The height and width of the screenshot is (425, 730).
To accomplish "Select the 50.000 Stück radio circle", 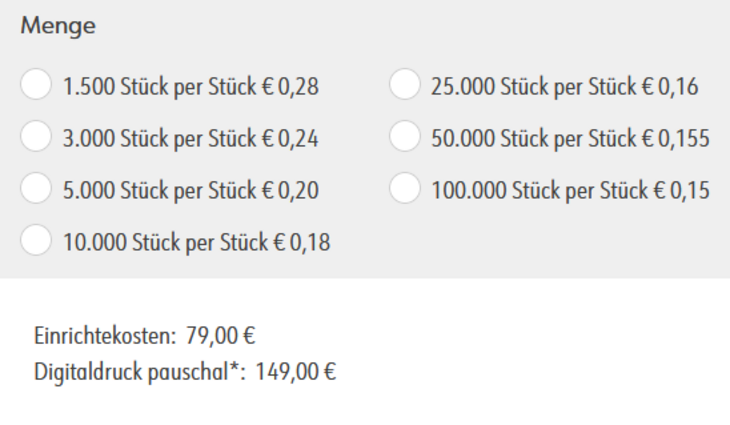I will (x=404, y=138).
